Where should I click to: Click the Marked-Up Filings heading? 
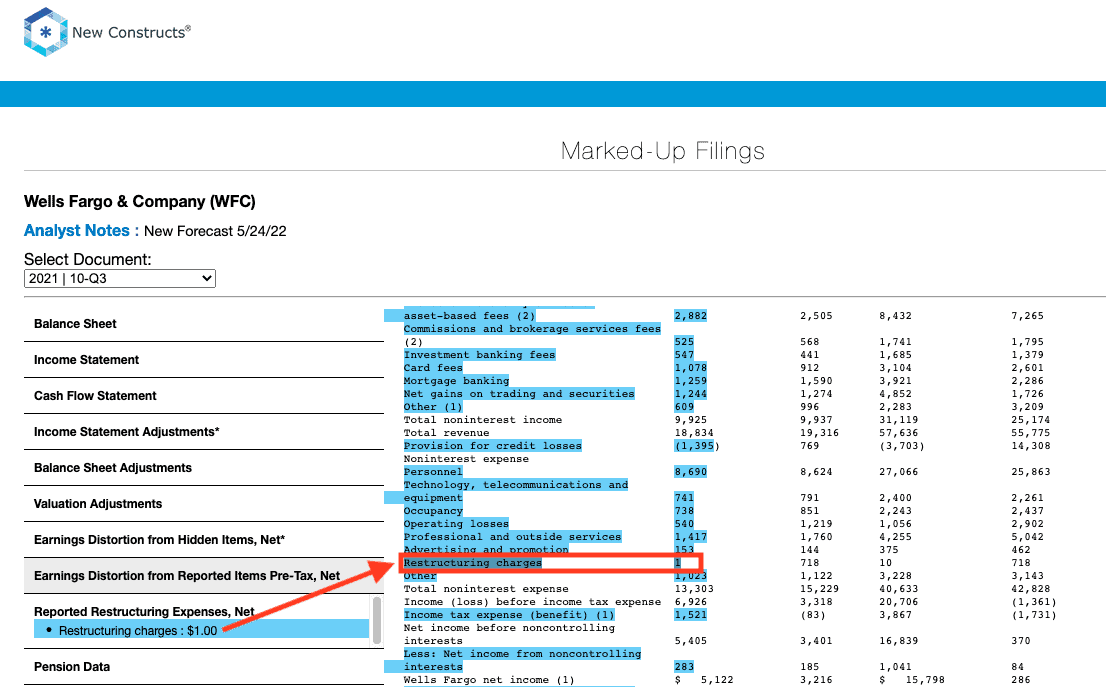pyautogui.click(x=662, y=151)
